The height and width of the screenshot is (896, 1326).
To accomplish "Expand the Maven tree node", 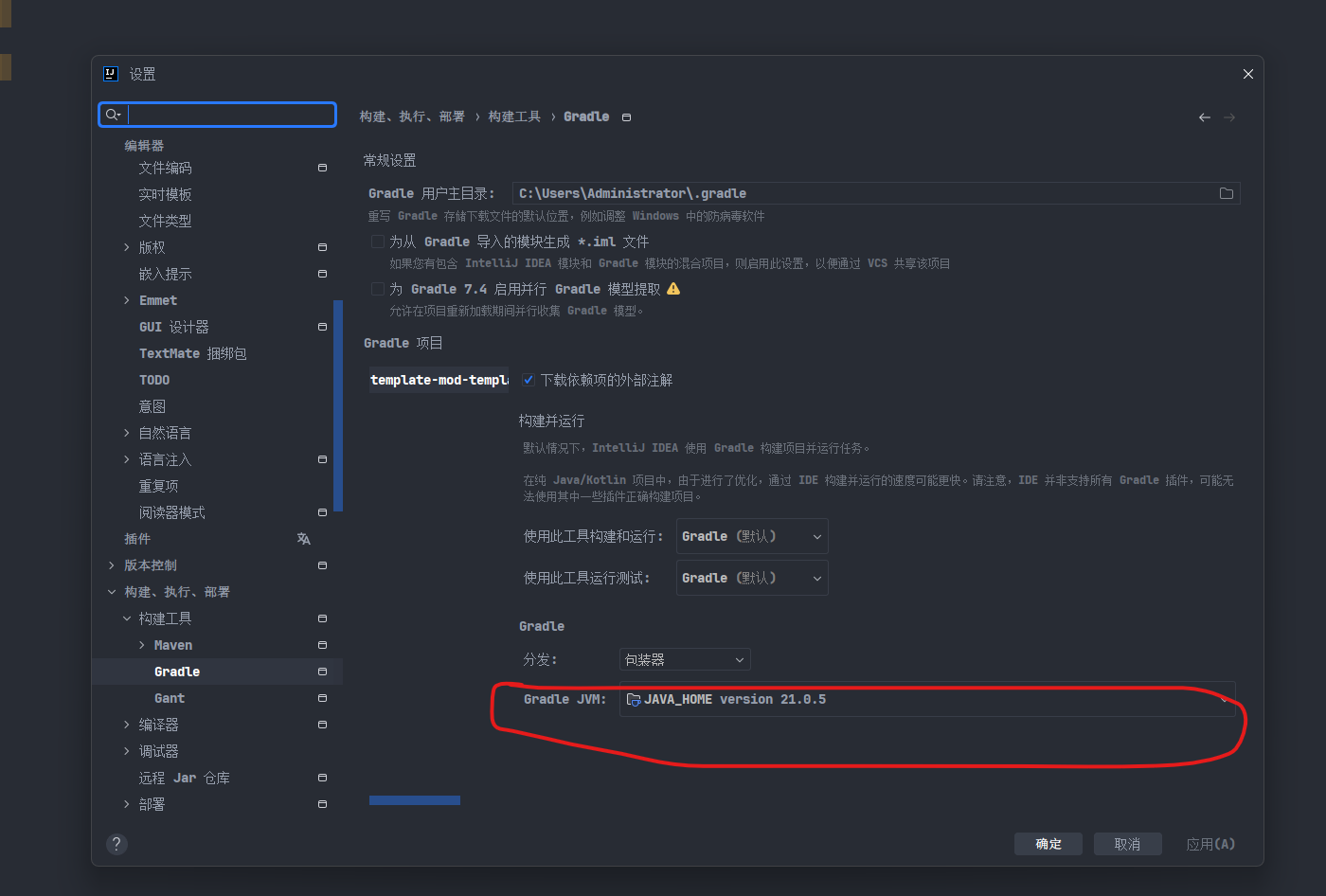I will click(x=142, y=645).
